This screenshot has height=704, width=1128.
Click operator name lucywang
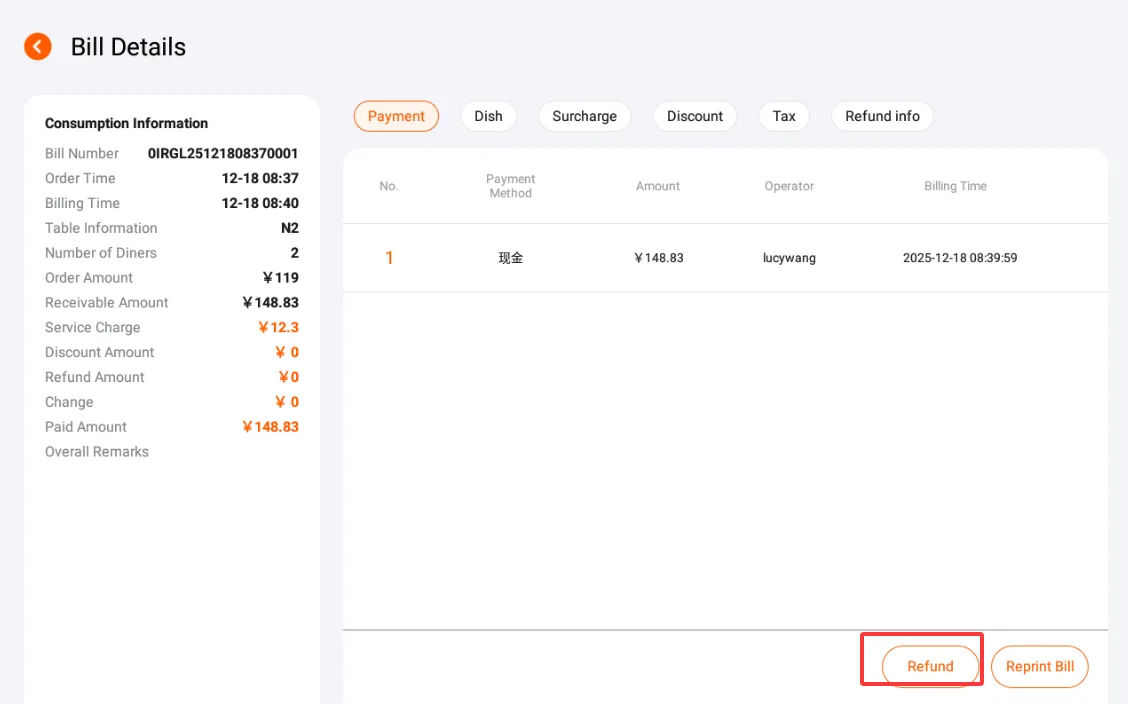[x=789, y=258]
